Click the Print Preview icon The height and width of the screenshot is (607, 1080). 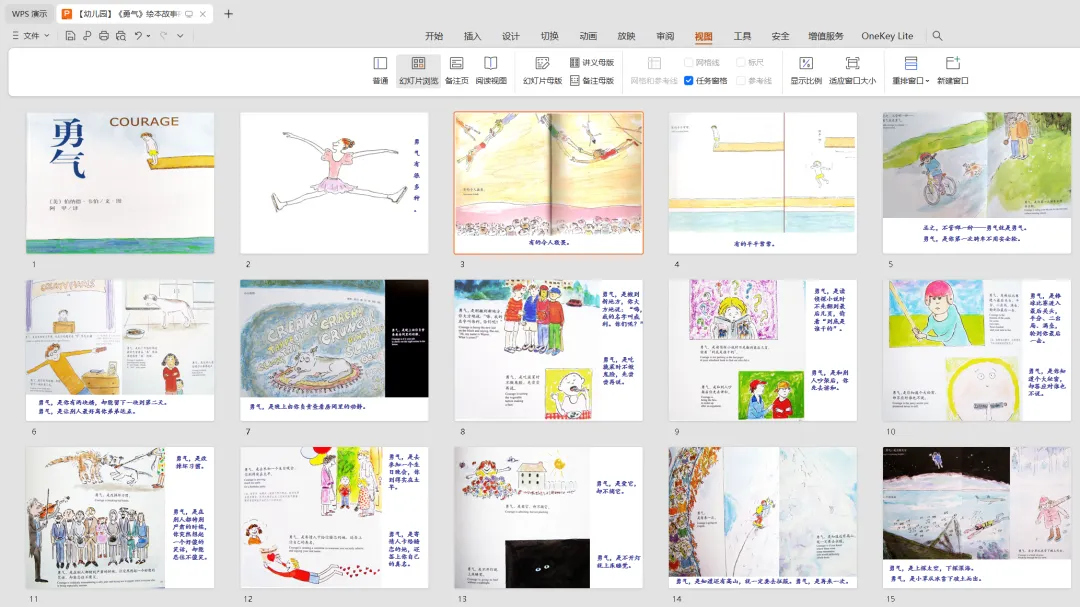[121, 35]
